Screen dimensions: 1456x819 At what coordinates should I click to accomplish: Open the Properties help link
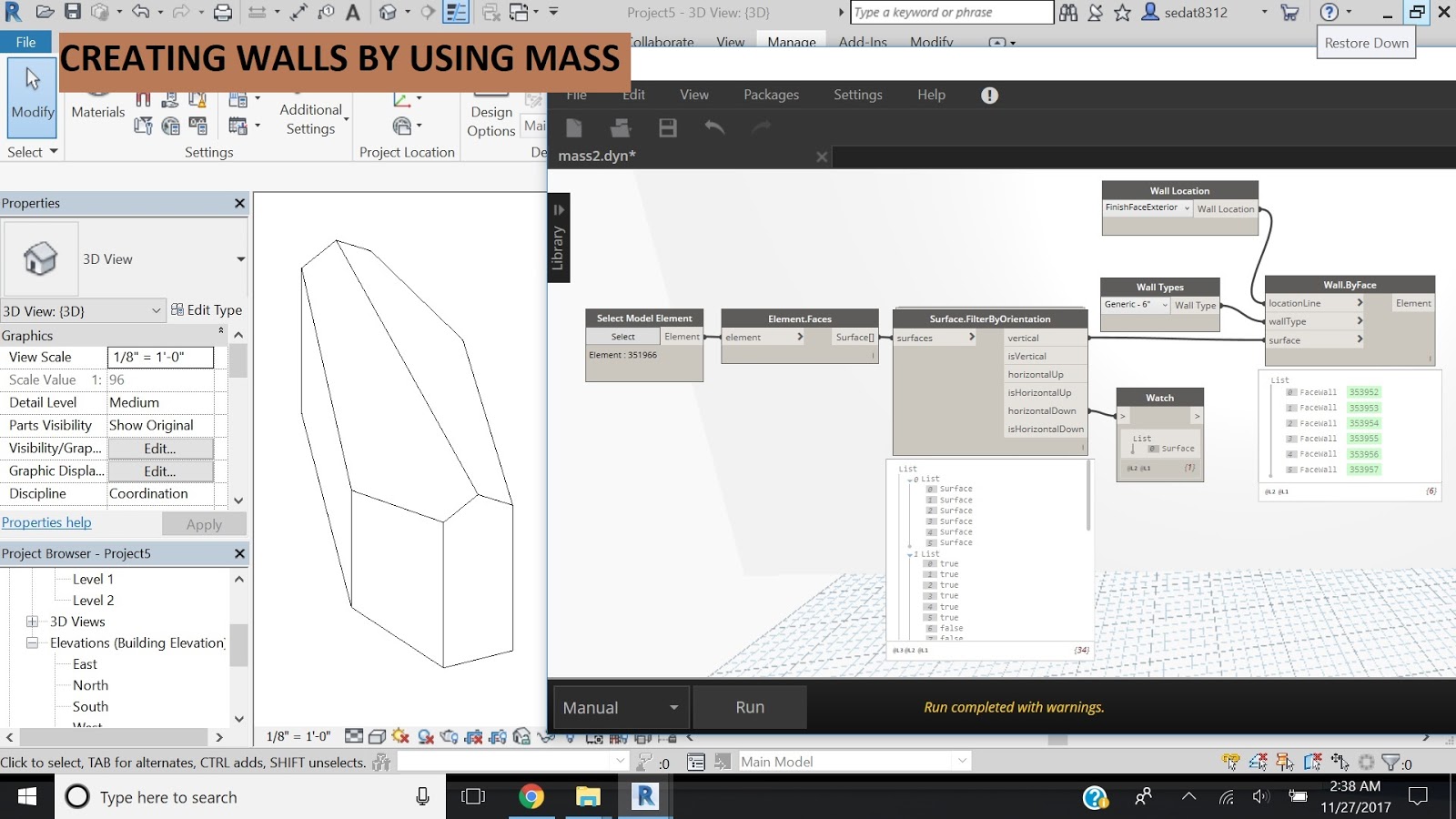(46, 522)
